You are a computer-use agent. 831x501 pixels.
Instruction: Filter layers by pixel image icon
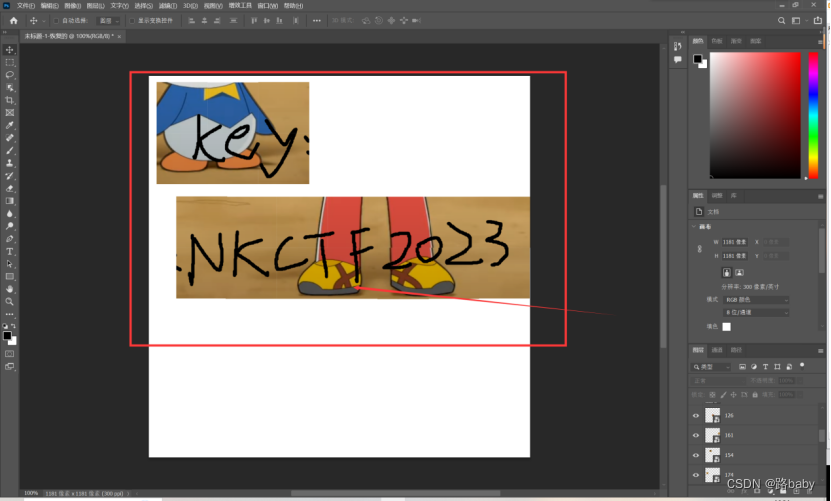pos(742,367)
